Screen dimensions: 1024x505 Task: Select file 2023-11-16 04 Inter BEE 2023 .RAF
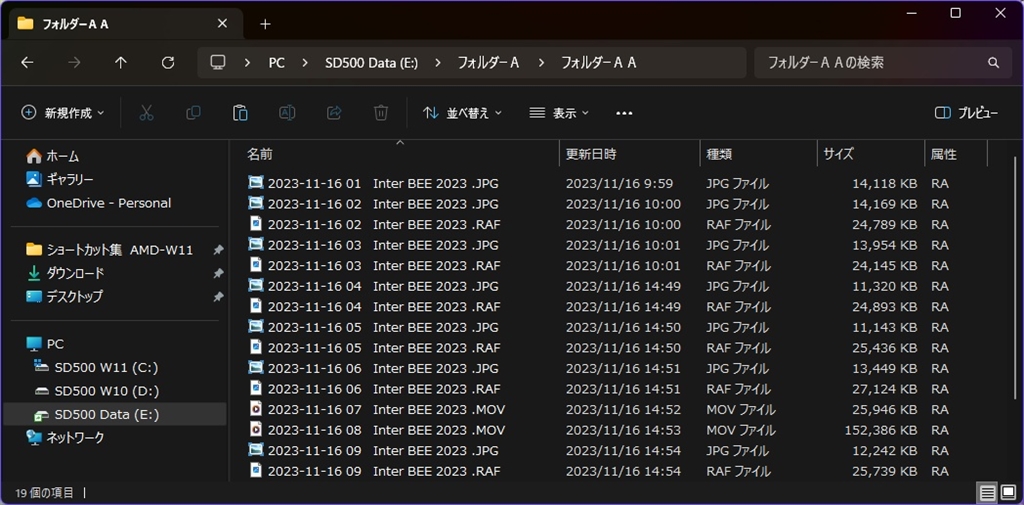pos(384,306)
